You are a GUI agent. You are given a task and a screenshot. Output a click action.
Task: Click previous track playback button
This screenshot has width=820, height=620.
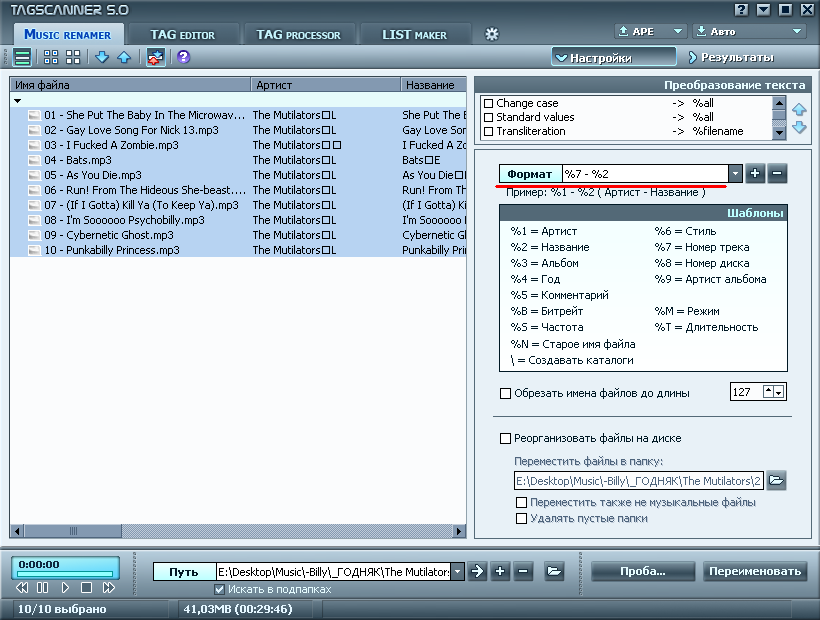pyautogui.click(x=22, y=588)
